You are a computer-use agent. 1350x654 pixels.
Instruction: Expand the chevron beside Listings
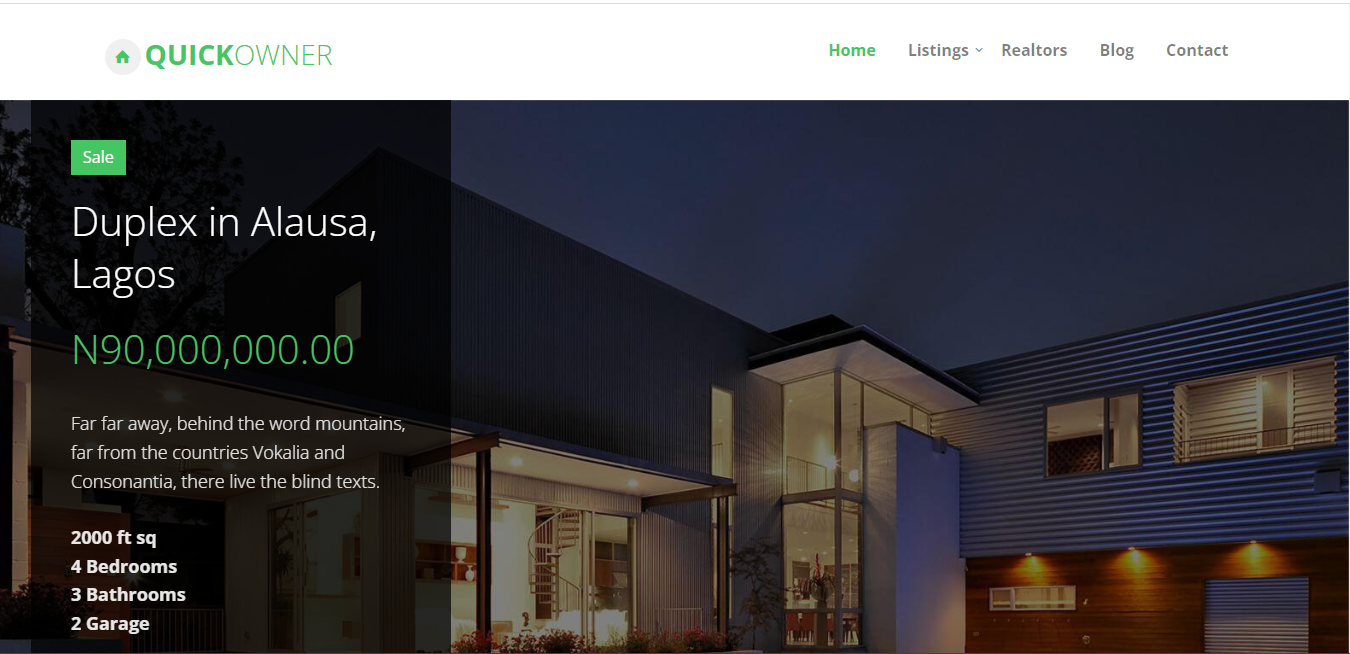point(979,50)
